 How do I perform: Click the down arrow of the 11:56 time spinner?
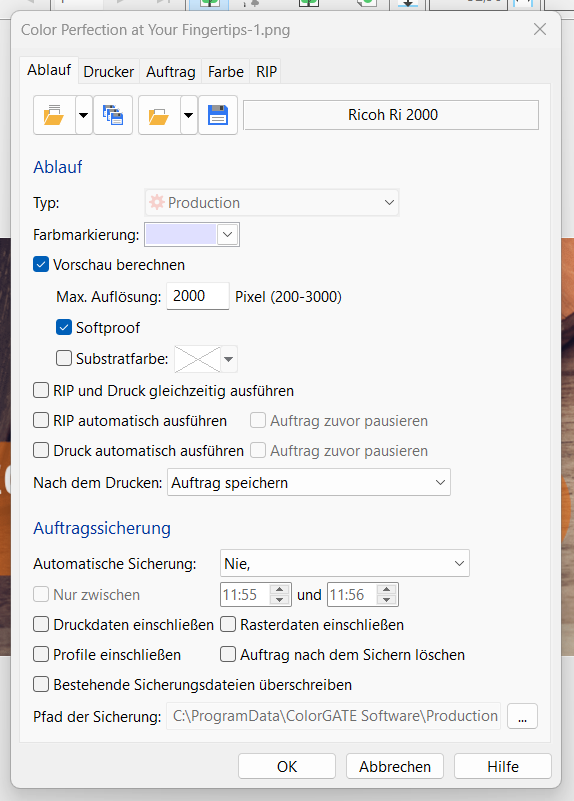click(387, 600)
